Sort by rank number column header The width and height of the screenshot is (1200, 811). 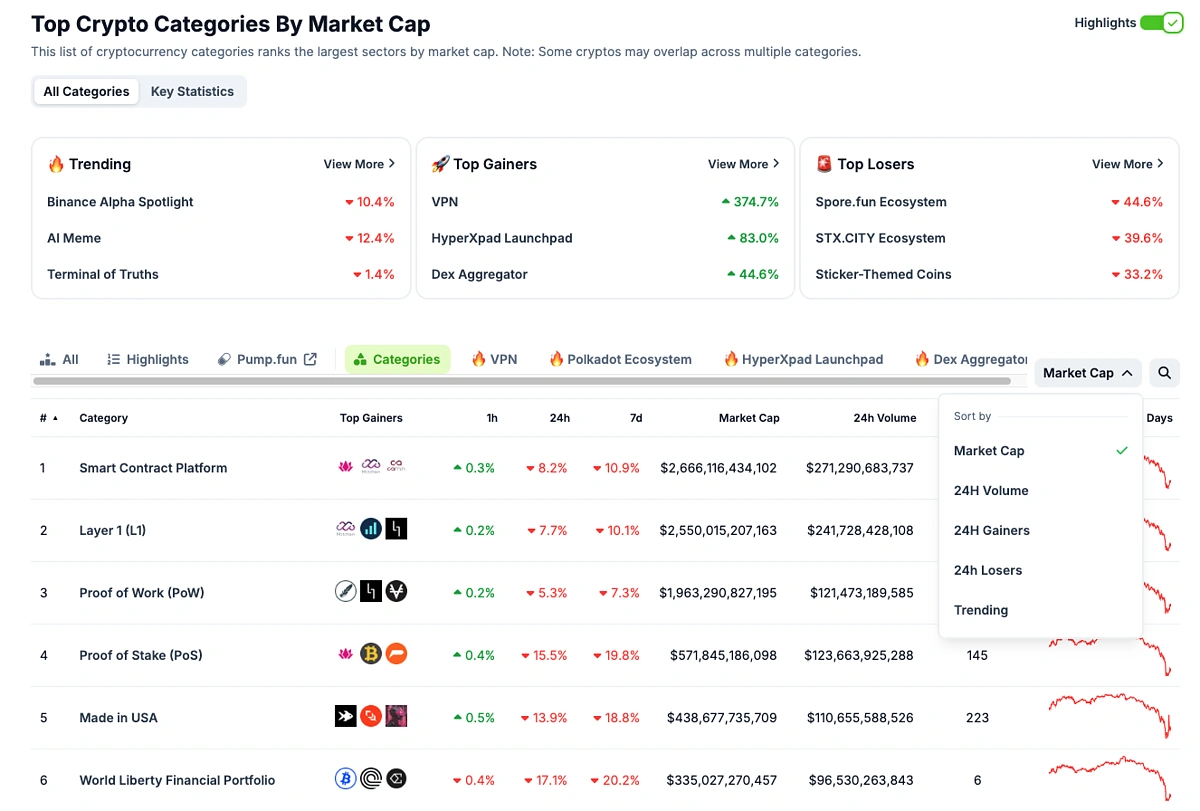tap(49, 418)
